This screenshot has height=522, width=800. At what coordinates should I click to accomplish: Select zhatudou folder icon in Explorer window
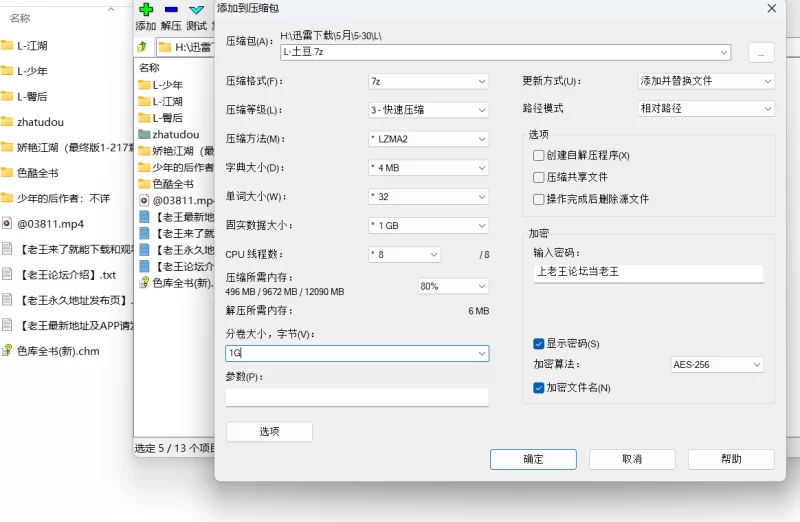click(x=7, y=122)
